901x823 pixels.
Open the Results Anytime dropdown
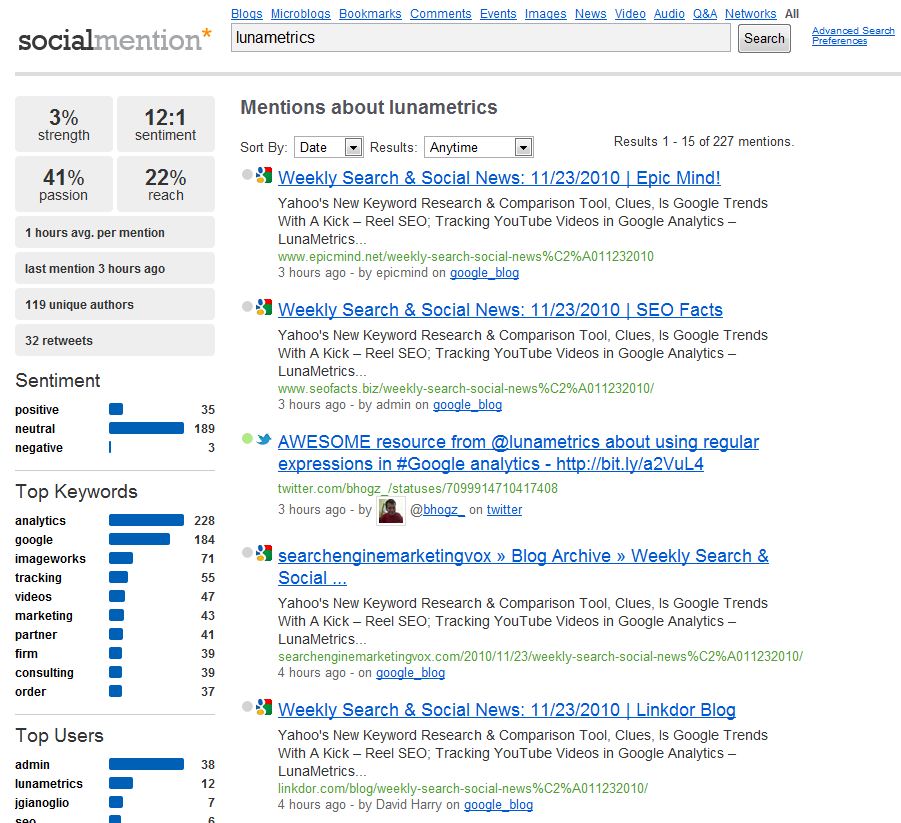pos(478,147)
